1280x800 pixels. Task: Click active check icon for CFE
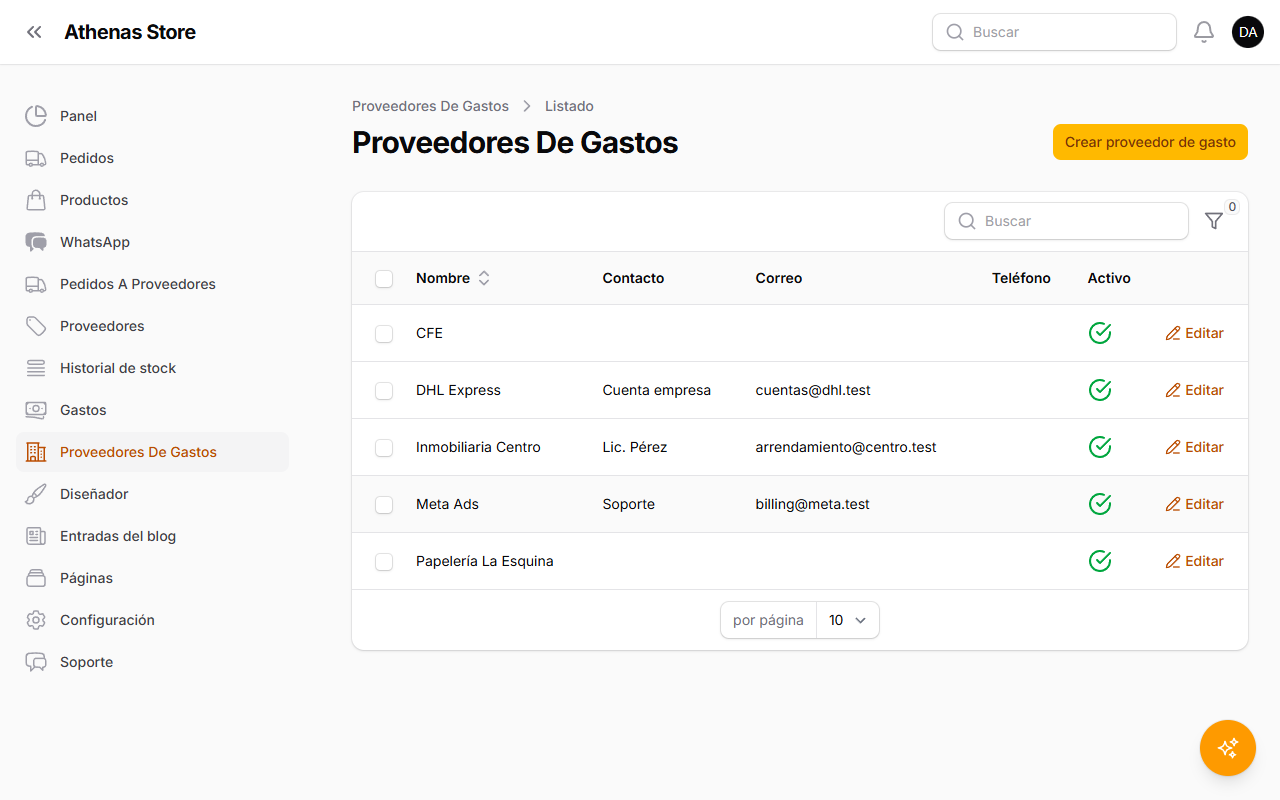(x=1100, y=333)
